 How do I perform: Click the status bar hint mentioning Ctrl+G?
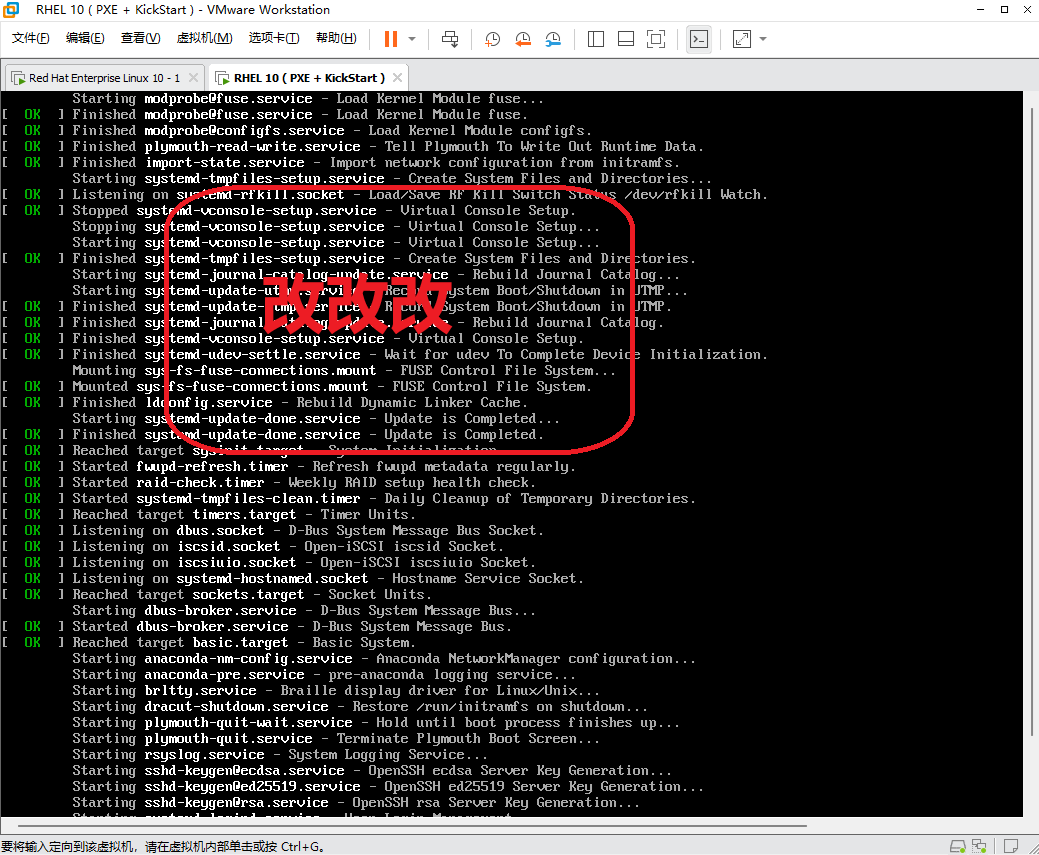click(163, 846)
